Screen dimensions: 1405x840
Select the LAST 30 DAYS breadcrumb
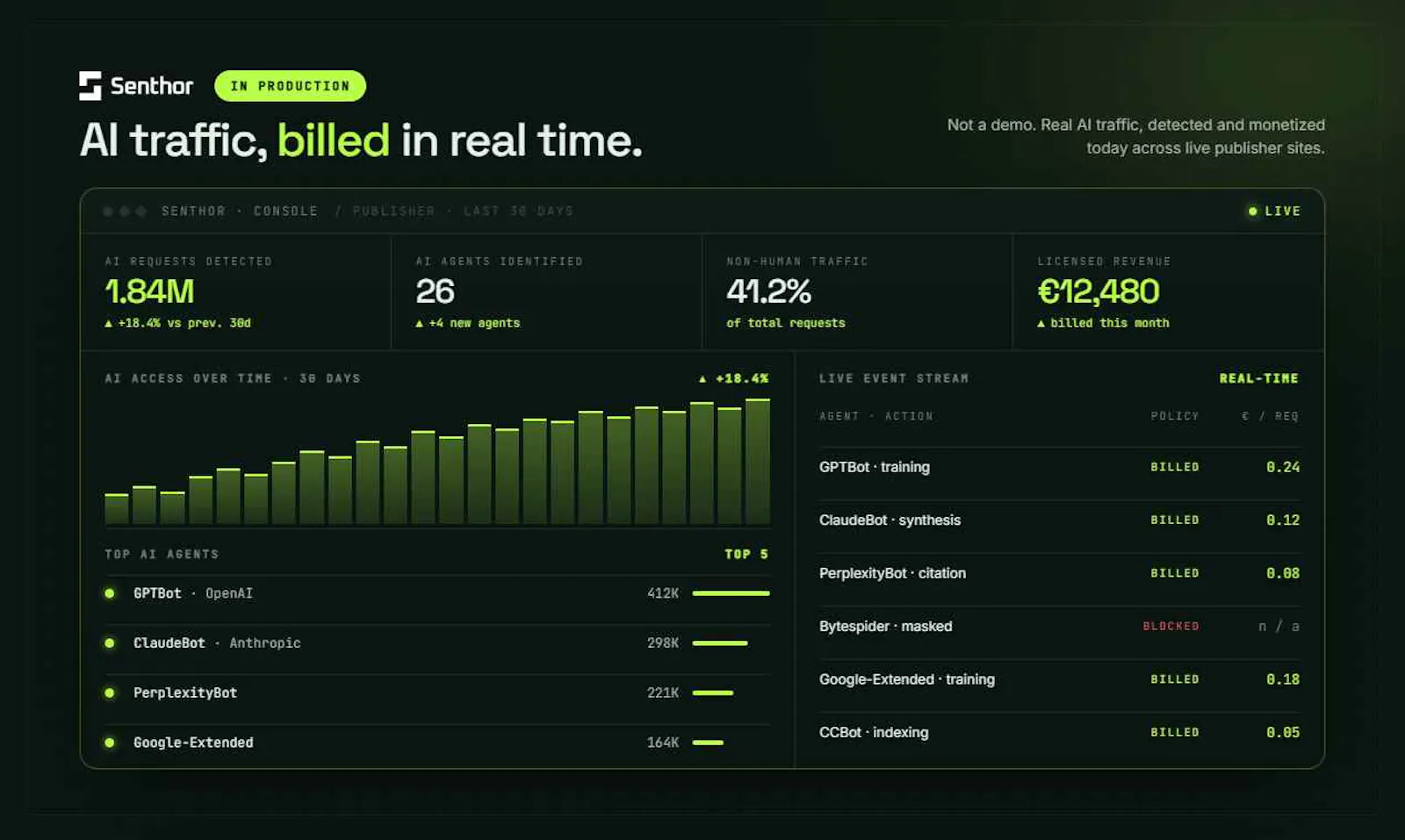pos(518,212)
